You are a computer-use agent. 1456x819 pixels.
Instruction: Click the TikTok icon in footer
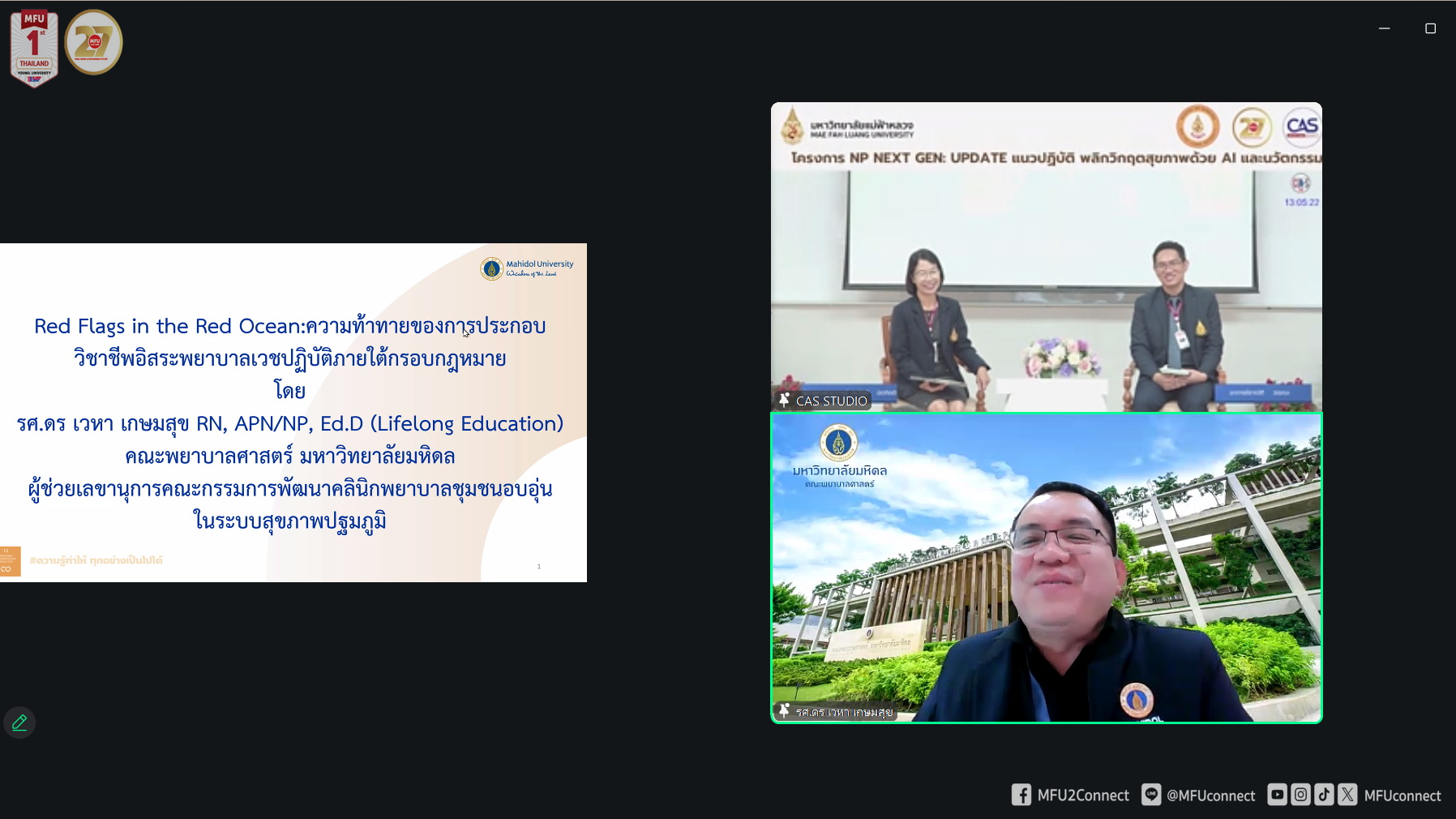[1324, 795]
